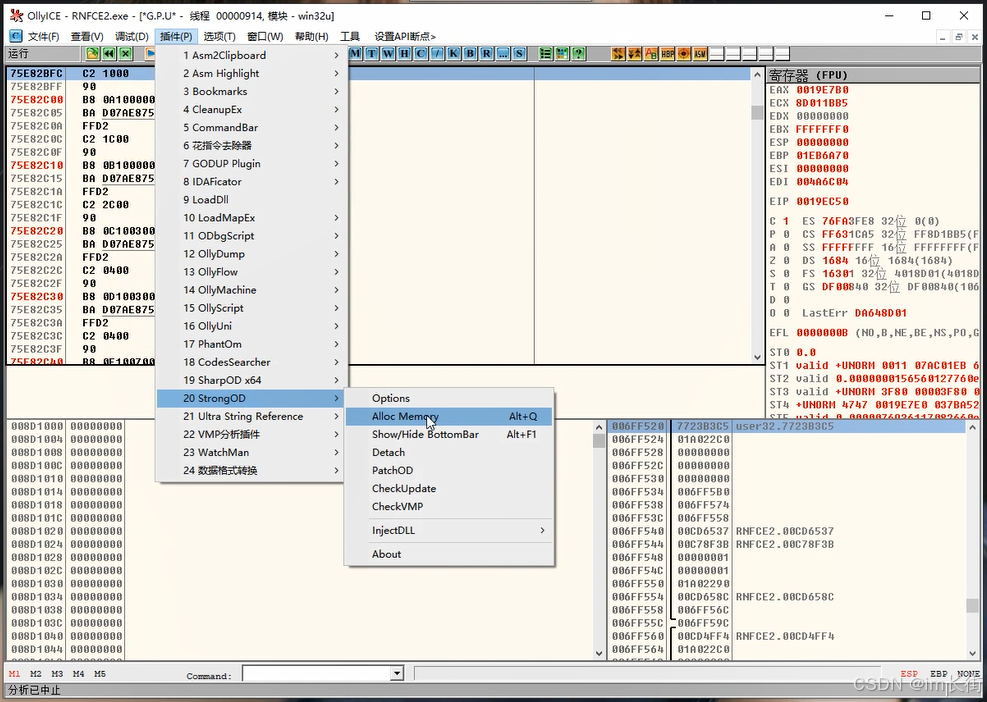Click the OllyICE system icon in menu bar

(x=16, y=36)
